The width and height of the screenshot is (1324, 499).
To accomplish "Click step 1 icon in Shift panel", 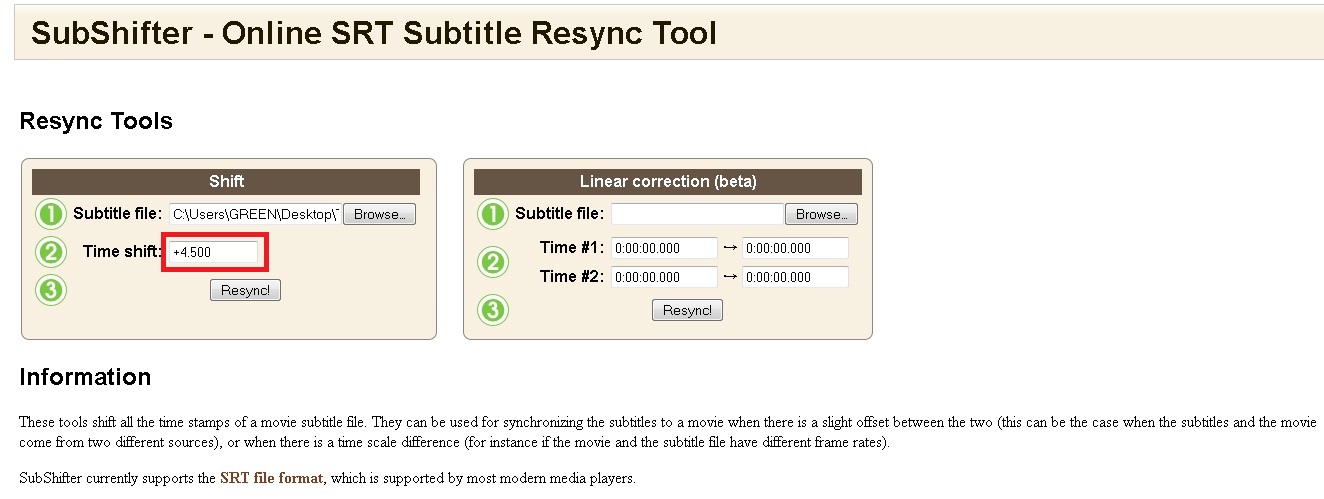I will (51, 214).
